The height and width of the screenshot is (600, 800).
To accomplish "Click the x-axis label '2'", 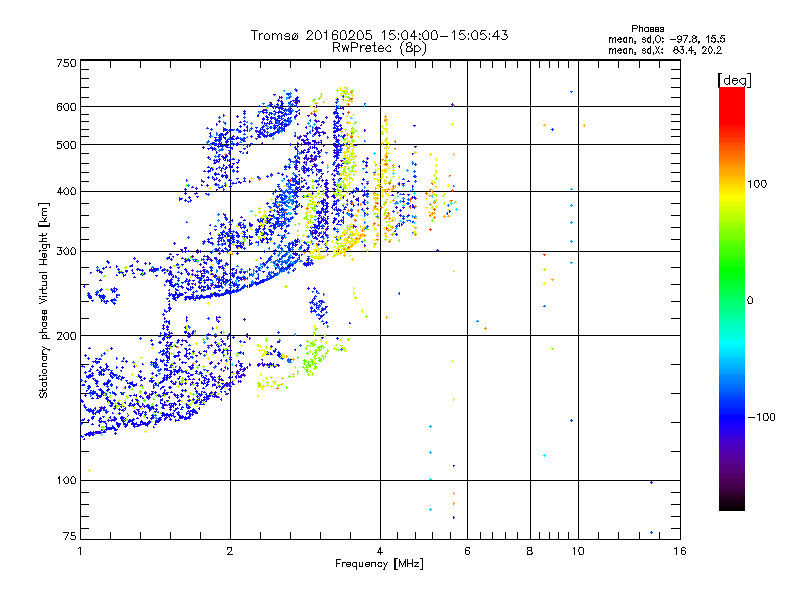I will click(230, 551).
